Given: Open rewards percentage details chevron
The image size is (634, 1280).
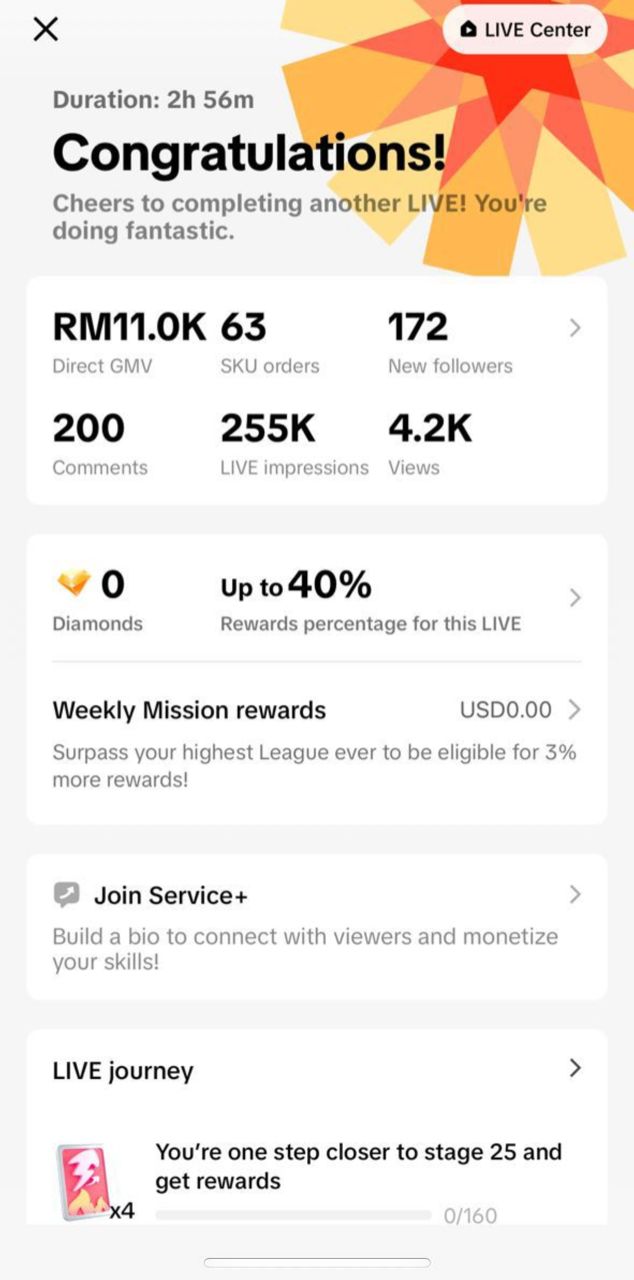Looking at the screenshot, I should (575, 598).
